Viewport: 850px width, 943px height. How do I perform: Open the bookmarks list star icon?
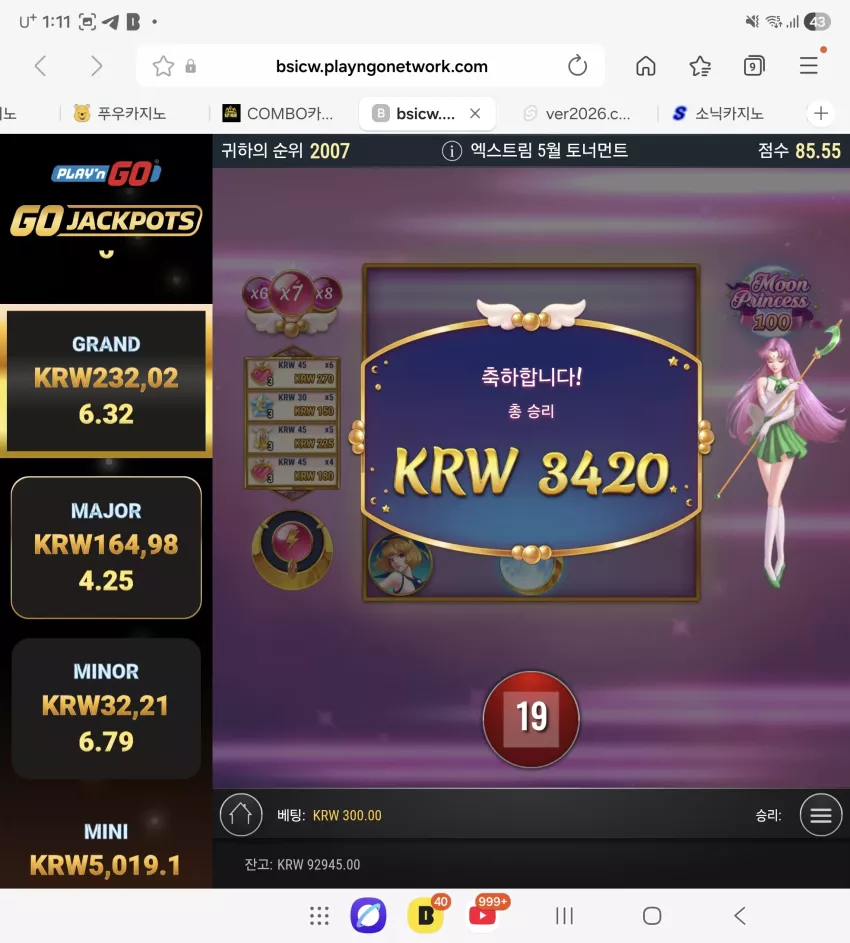click(700, 66)
